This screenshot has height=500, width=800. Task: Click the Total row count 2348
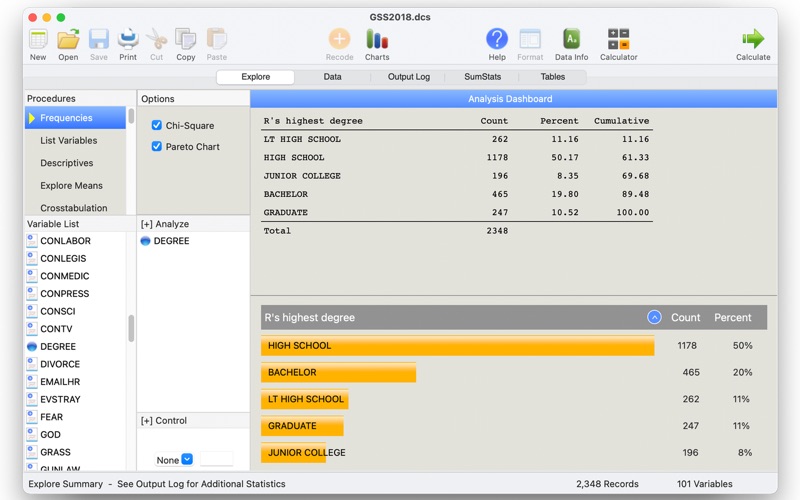[x=497, y=231]
